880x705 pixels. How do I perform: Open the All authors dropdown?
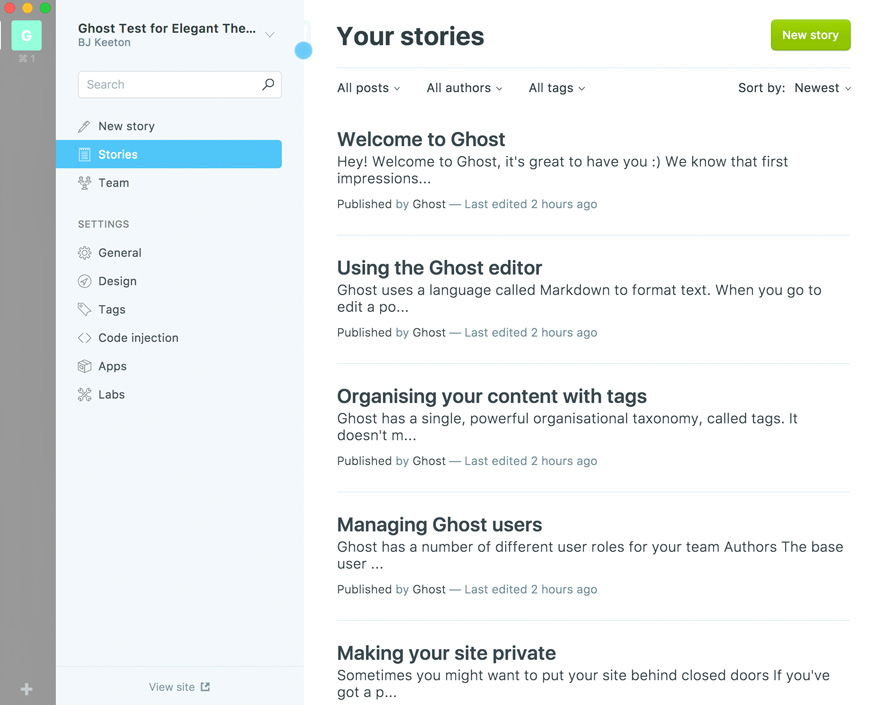tap(463, 88)
